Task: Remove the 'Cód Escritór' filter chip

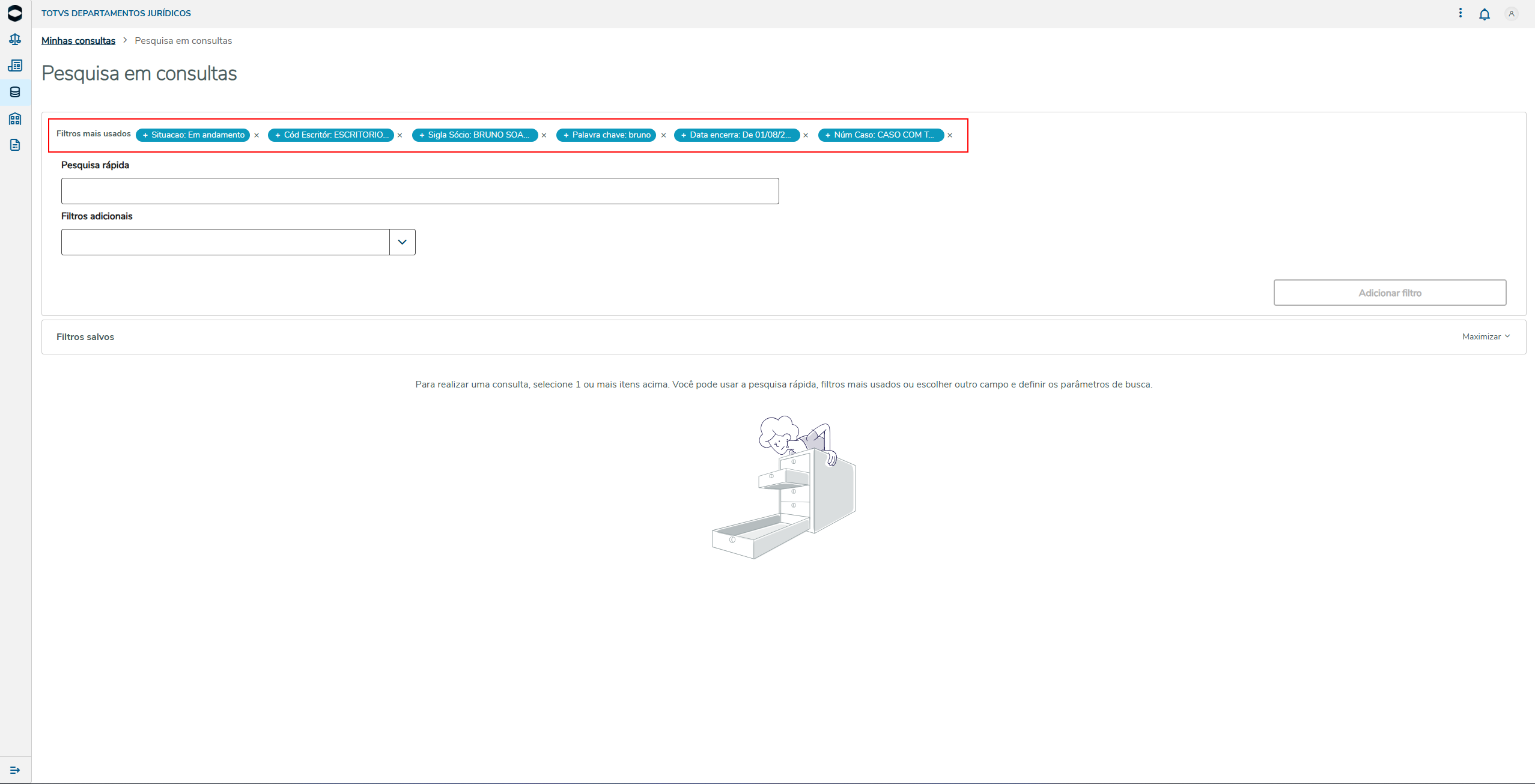Action: (400, 136)
